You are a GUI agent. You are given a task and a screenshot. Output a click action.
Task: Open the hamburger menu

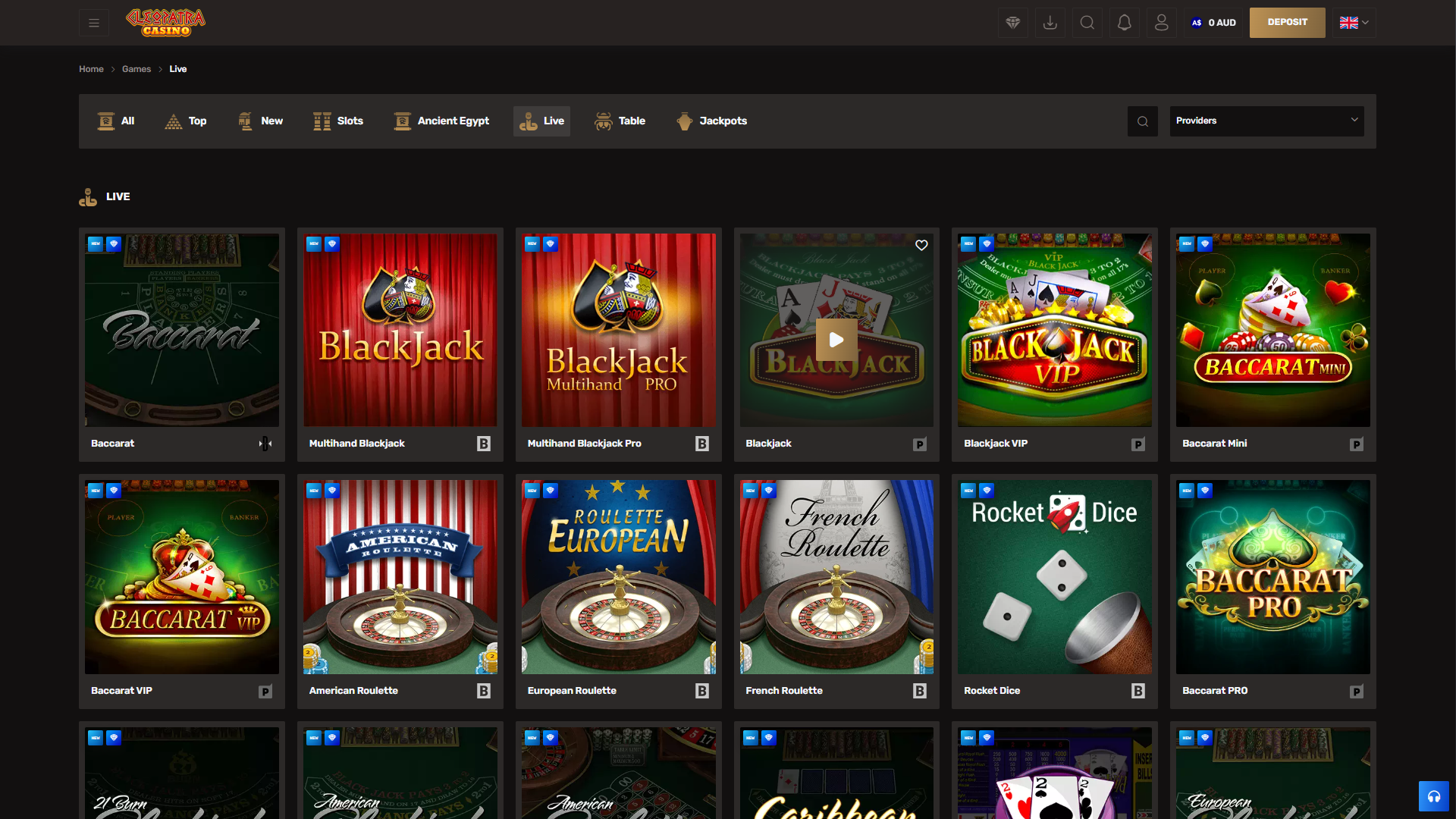click(94, 23)
